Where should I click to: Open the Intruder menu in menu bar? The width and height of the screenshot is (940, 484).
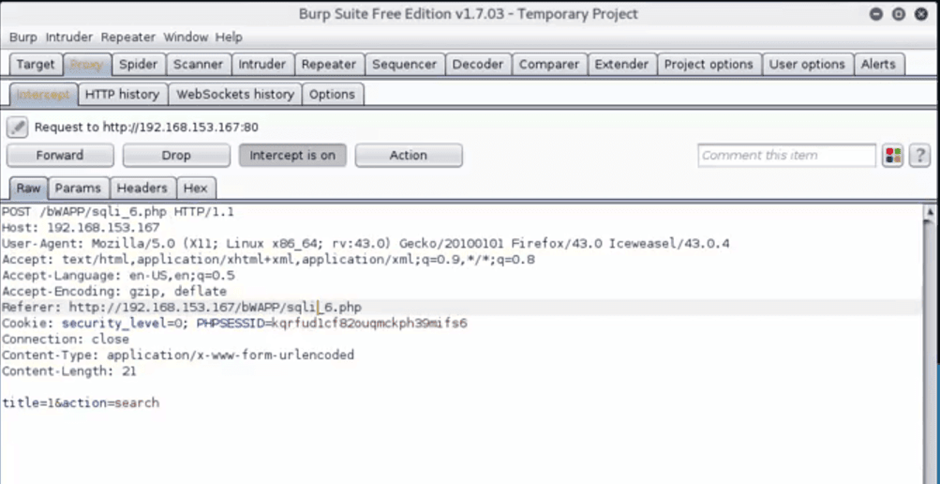pyautogui.click(x=69, y=37)
